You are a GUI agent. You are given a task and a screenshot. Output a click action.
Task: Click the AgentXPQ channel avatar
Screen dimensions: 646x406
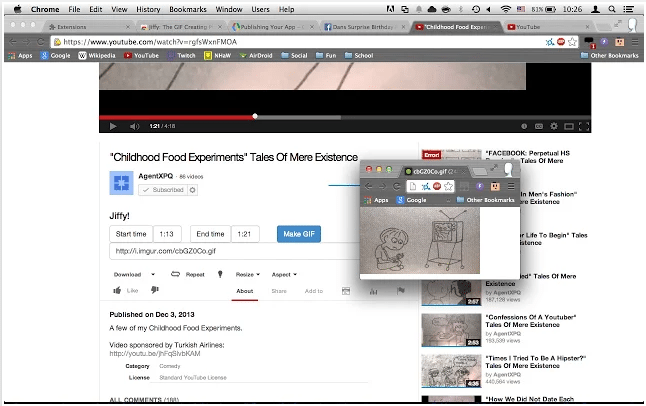pyautogui.click(x=122, y=183)
